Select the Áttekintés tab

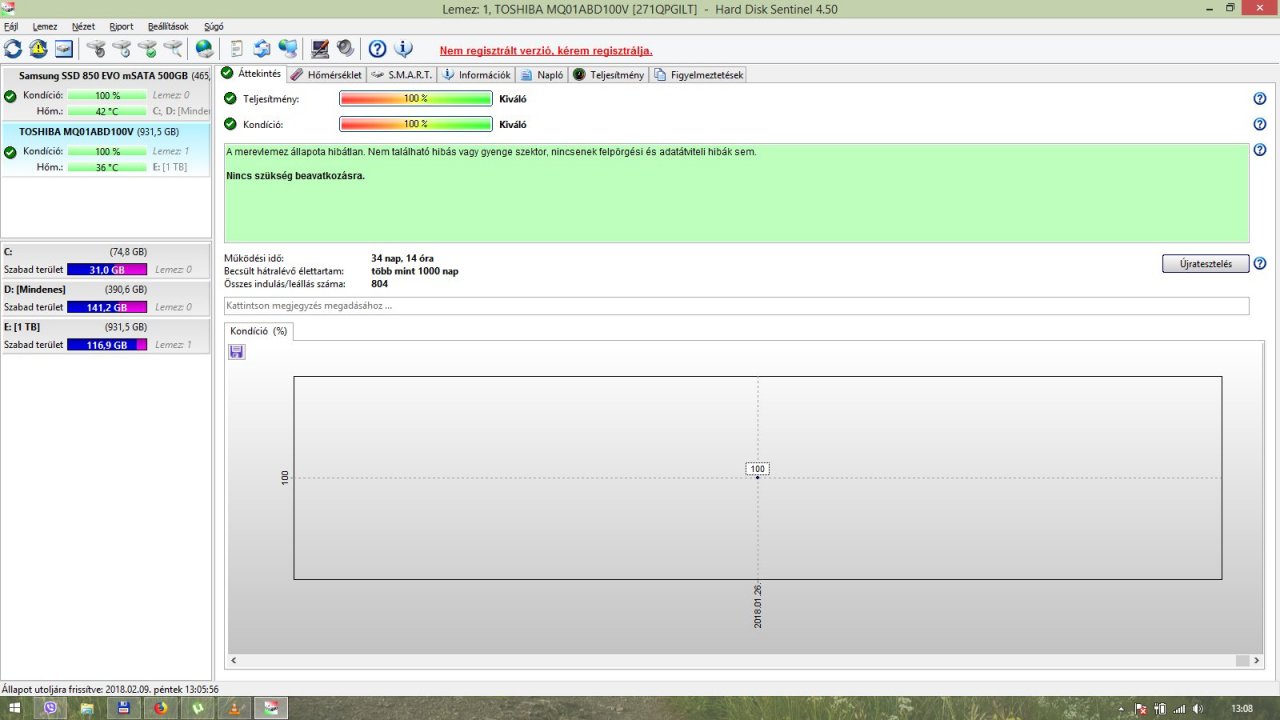252,74
